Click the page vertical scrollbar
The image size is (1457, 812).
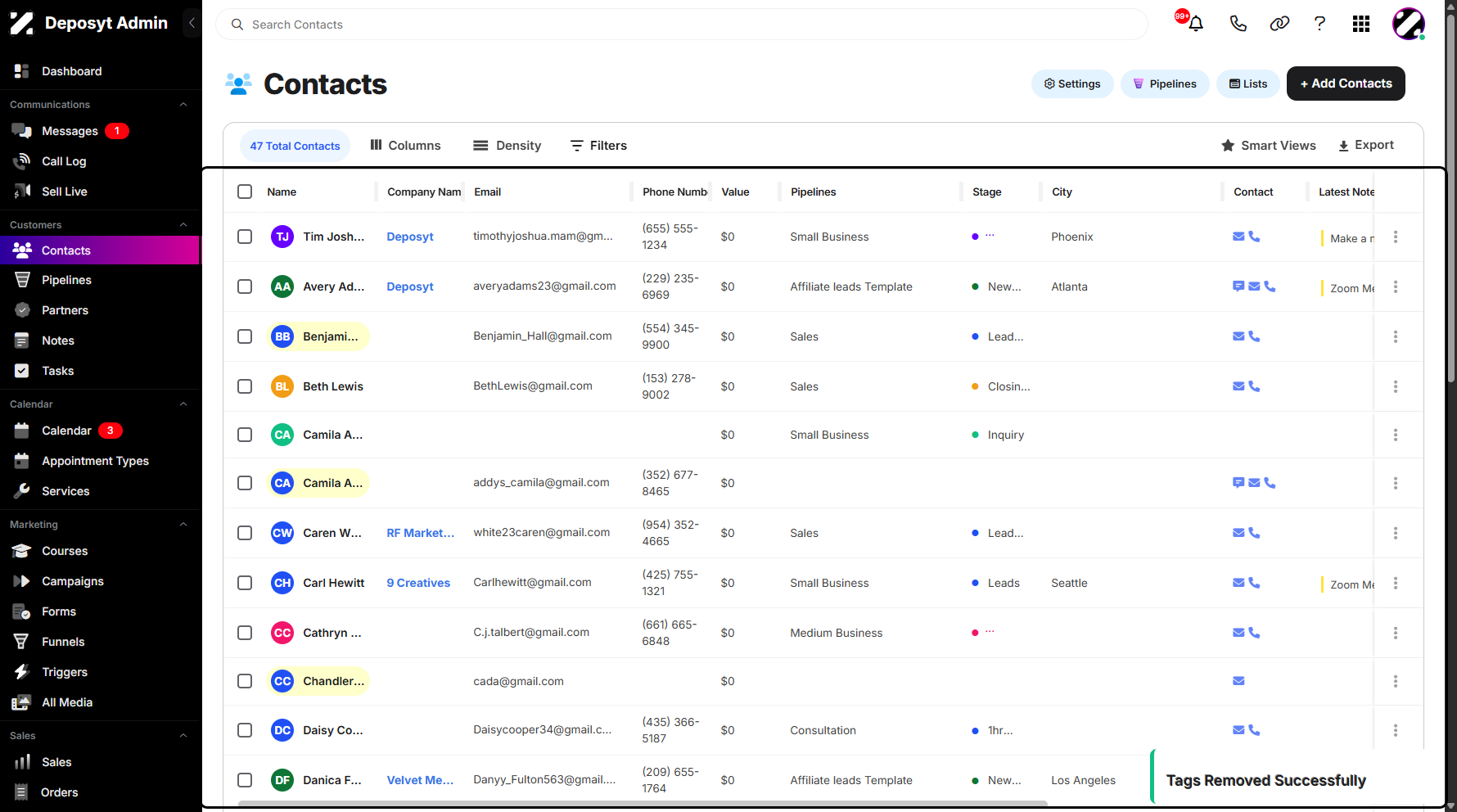[1450, 196]
